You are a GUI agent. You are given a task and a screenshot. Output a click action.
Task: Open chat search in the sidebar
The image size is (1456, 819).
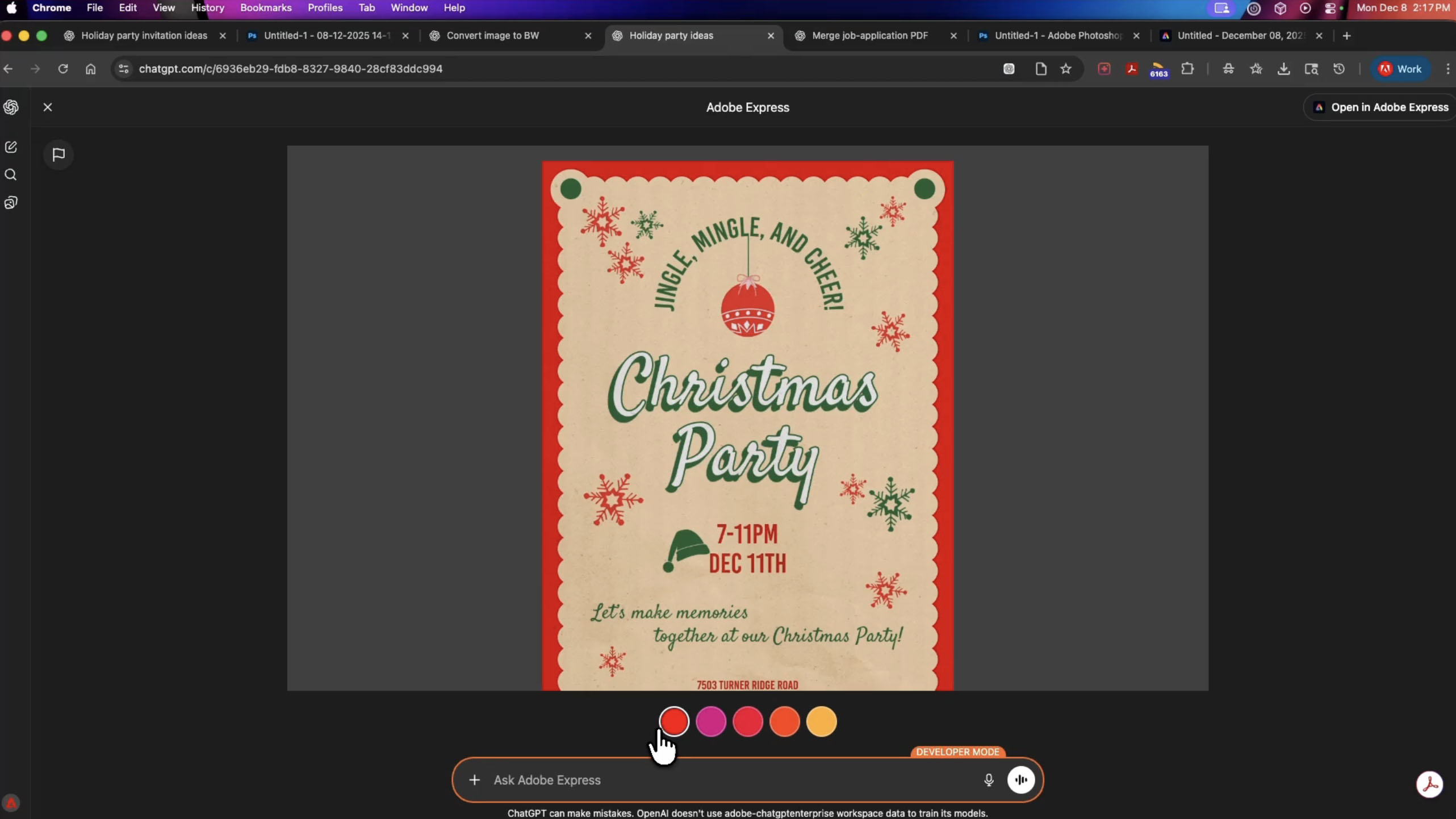point(11,175)
